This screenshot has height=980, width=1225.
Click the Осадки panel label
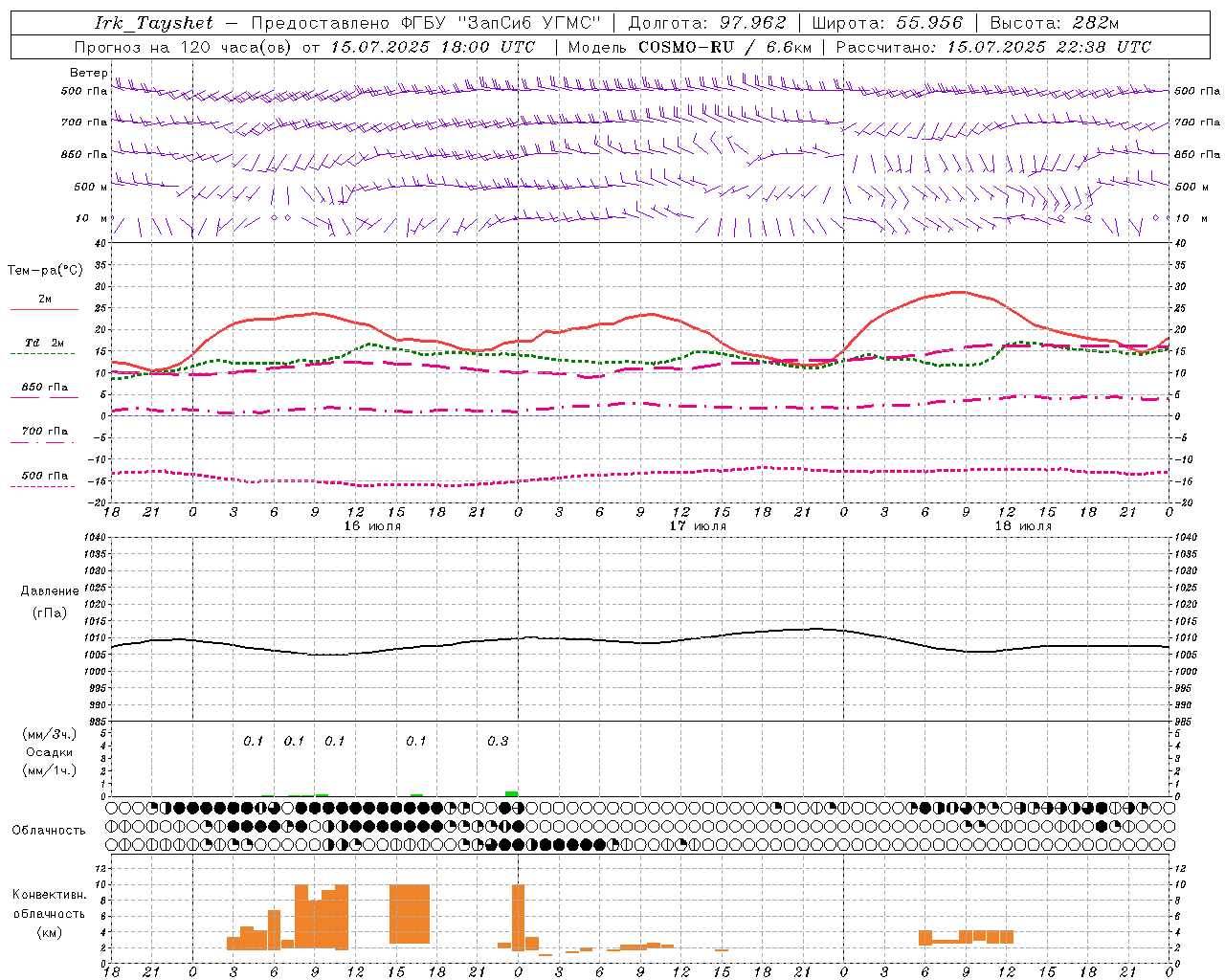point(50,752)
